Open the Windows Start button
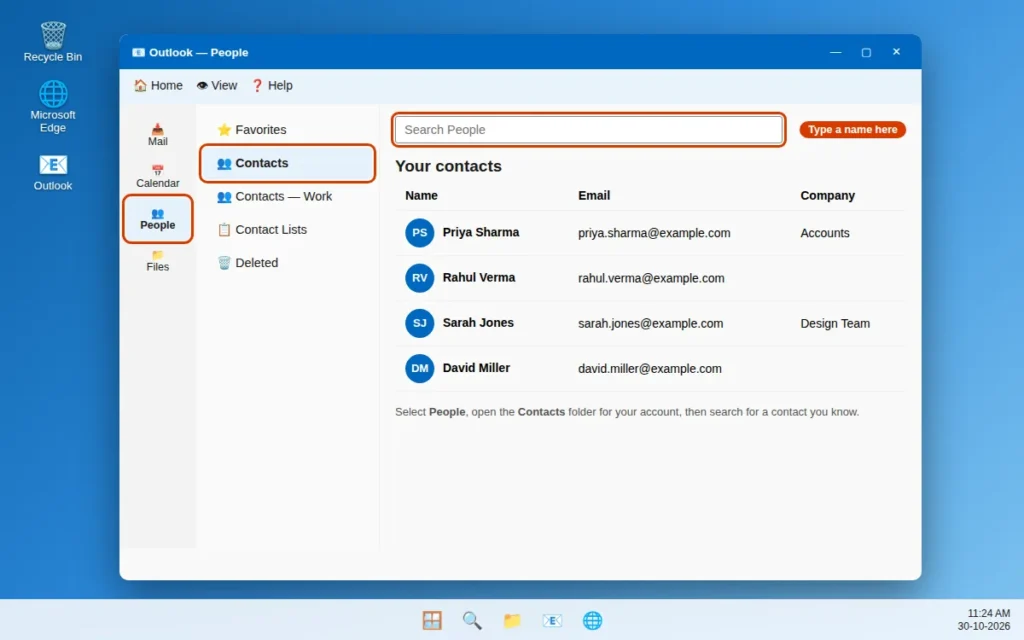1024x640 pixels. tap(432, 620)
